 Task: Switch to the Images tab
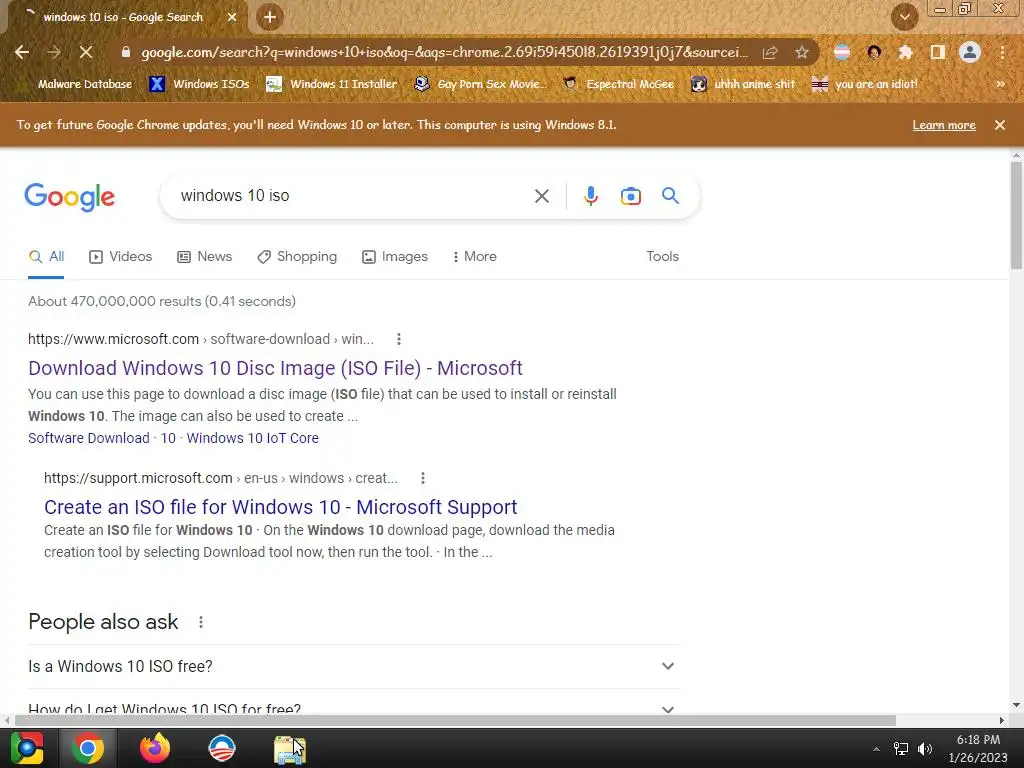[395, 257]
